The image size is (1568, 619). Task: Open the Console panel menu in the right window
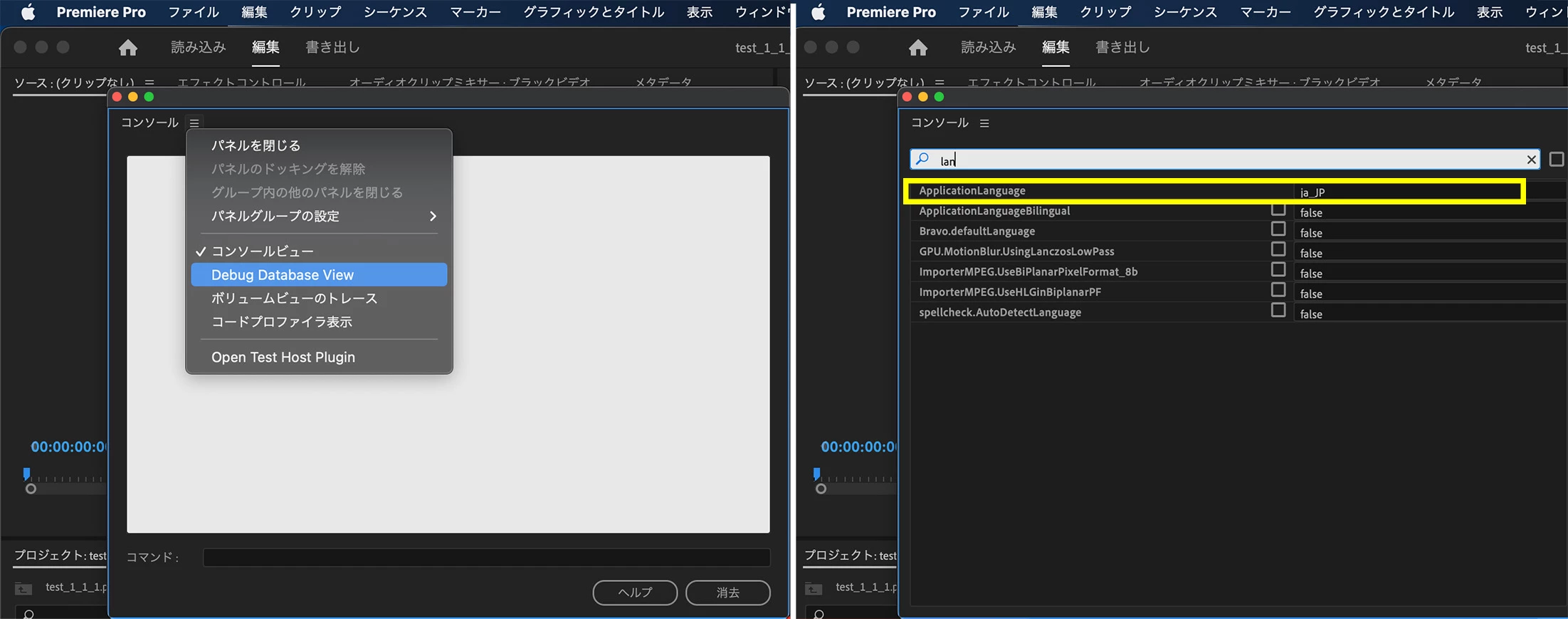[x=984, y=123]
